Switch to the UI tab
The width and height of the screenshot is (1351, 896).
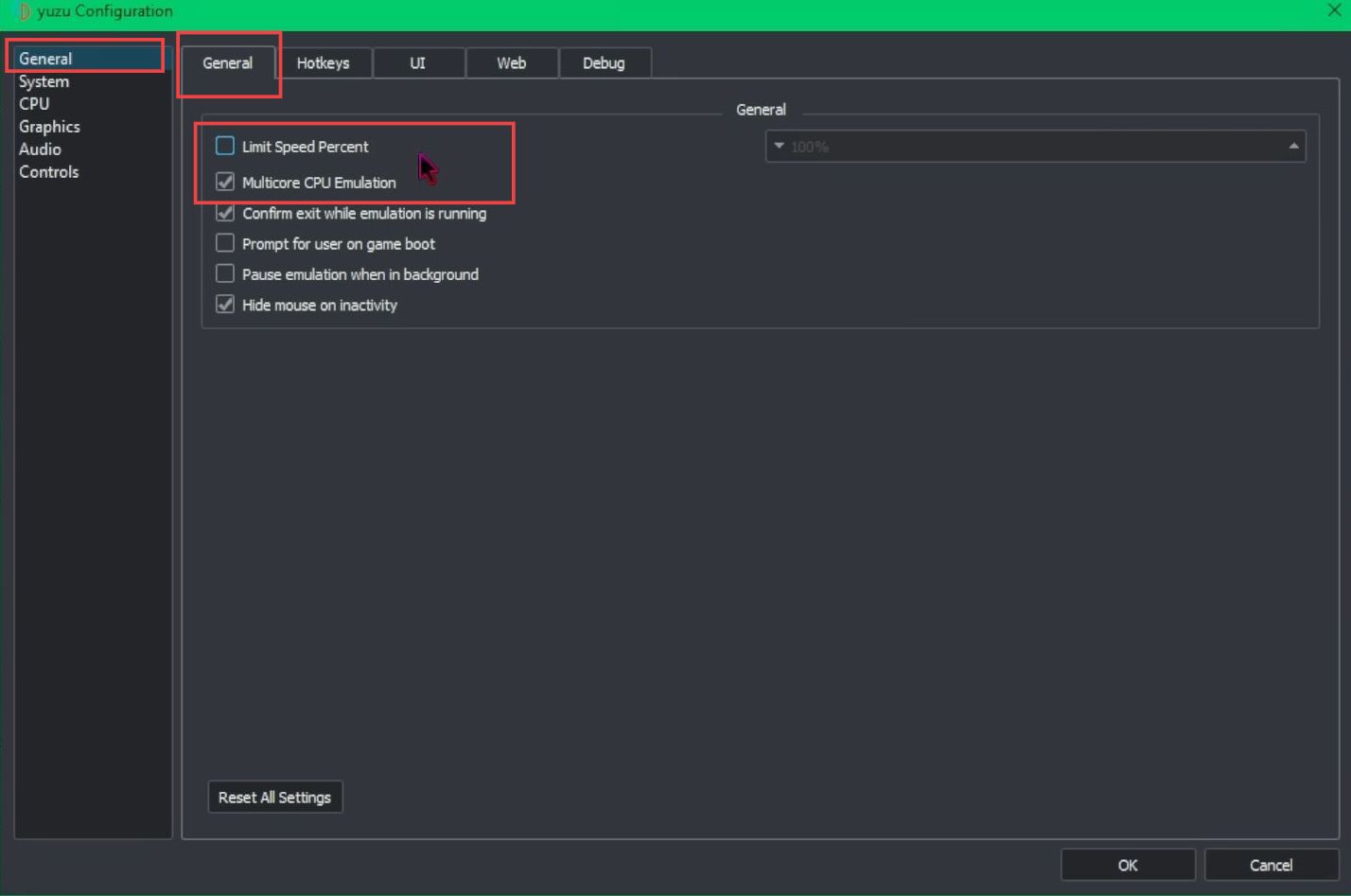pos(417,62)
